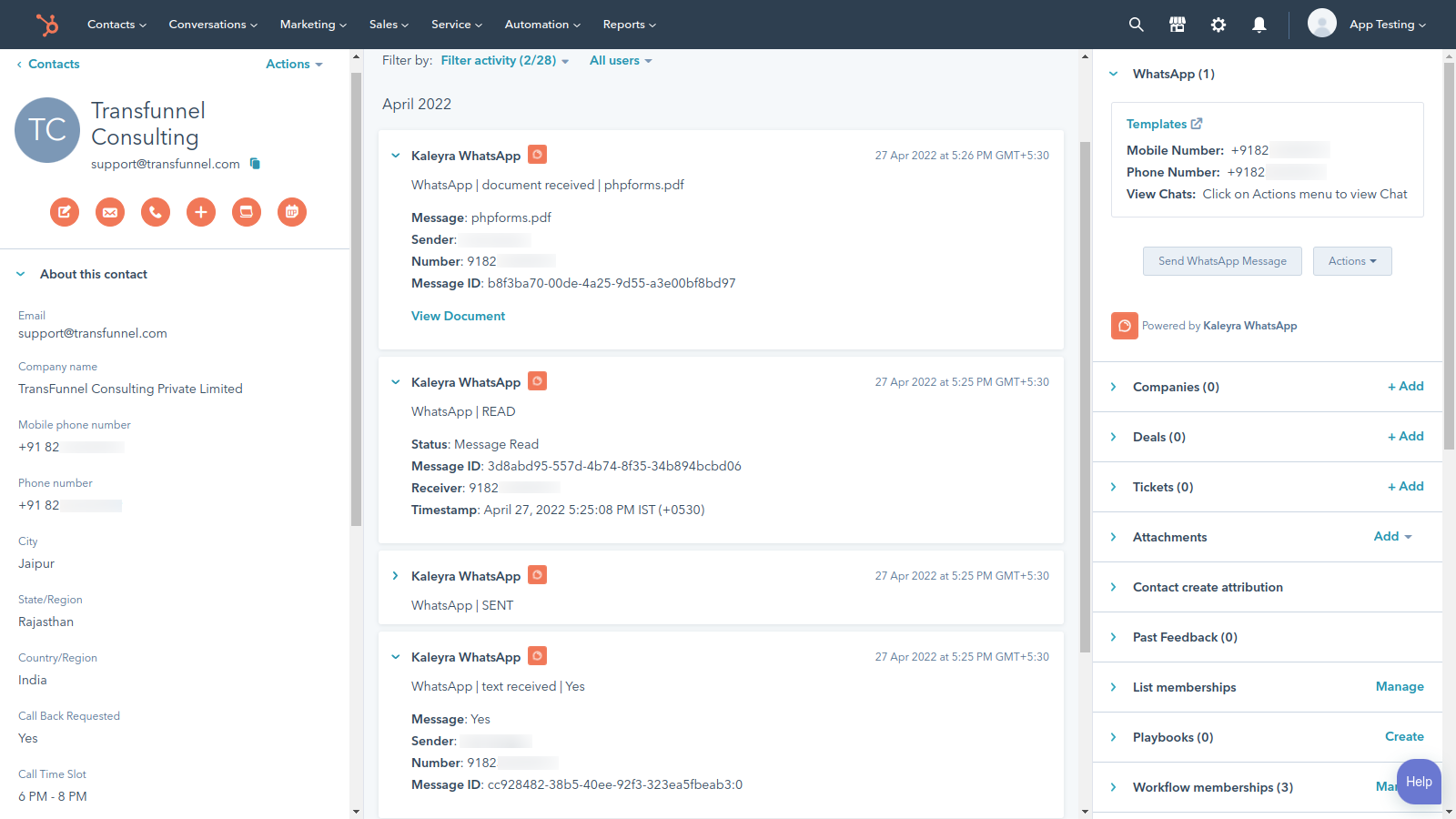
Task: Expand the Attachments section
Action: (x=1114, y=537)
